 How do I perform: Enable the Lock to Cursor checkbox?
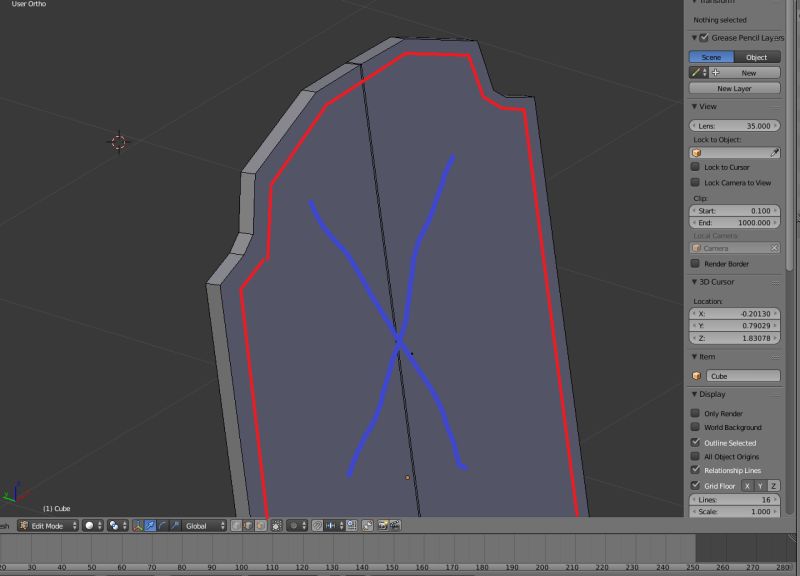695,167
